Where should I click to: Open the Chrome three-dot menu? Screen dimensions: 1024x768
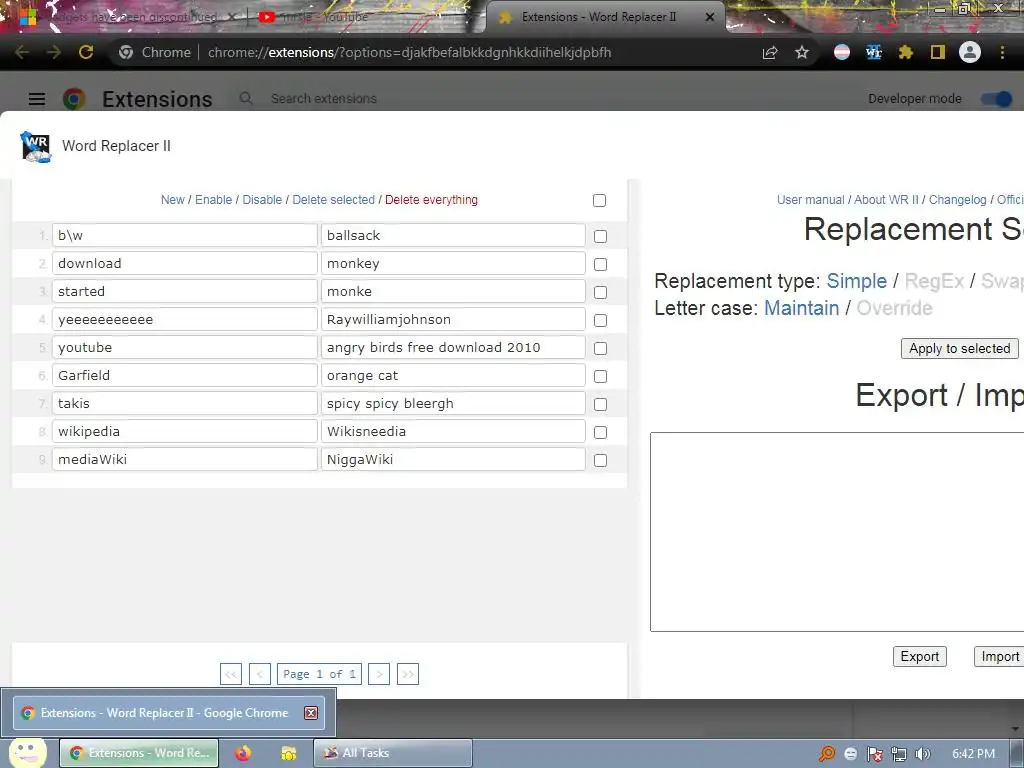[x=1002, y=52]
